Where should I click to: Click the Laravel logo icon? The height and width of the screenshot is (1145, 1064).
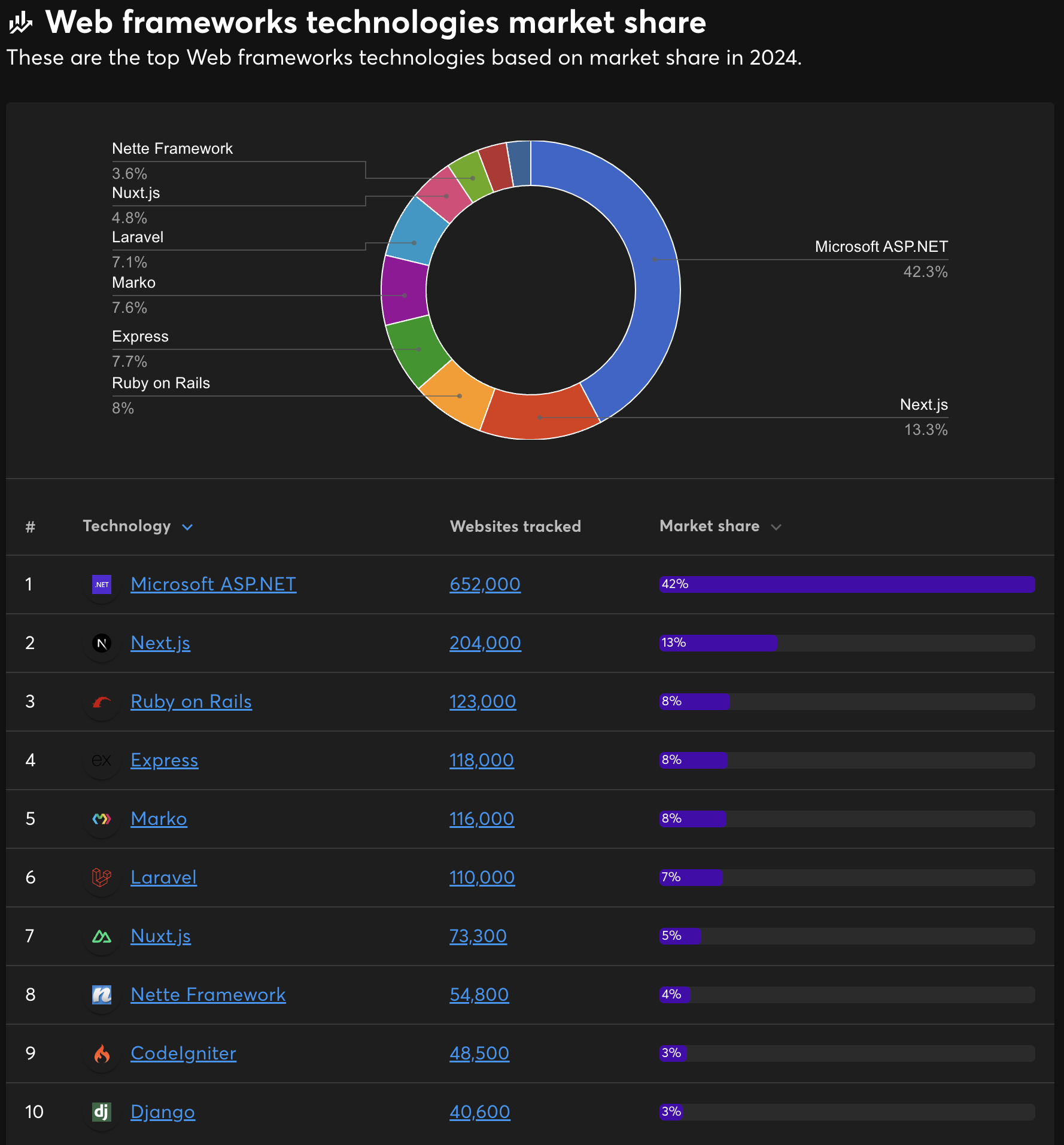click(x=102, y=878)
